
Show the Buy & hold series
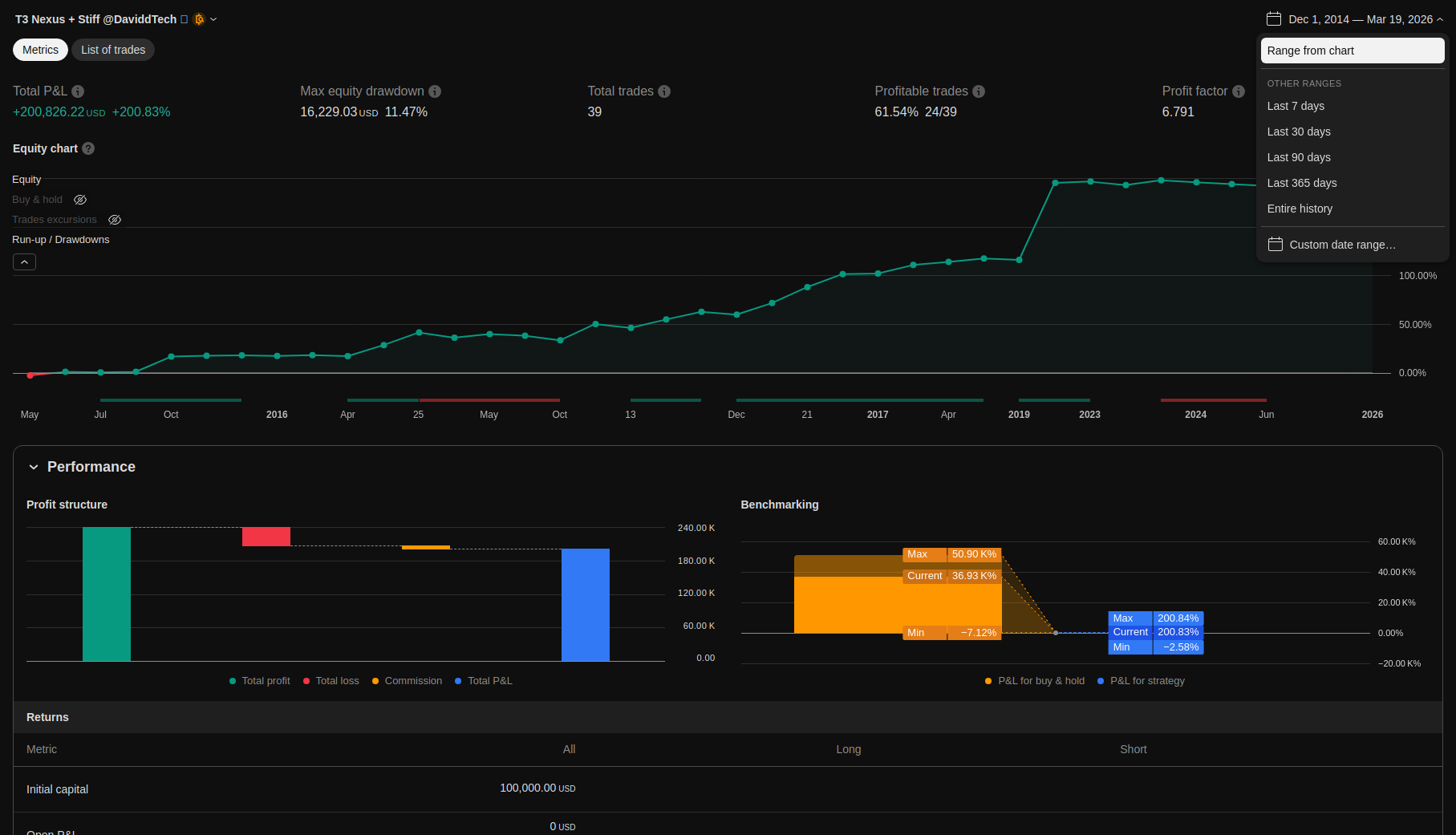point(80,200)
